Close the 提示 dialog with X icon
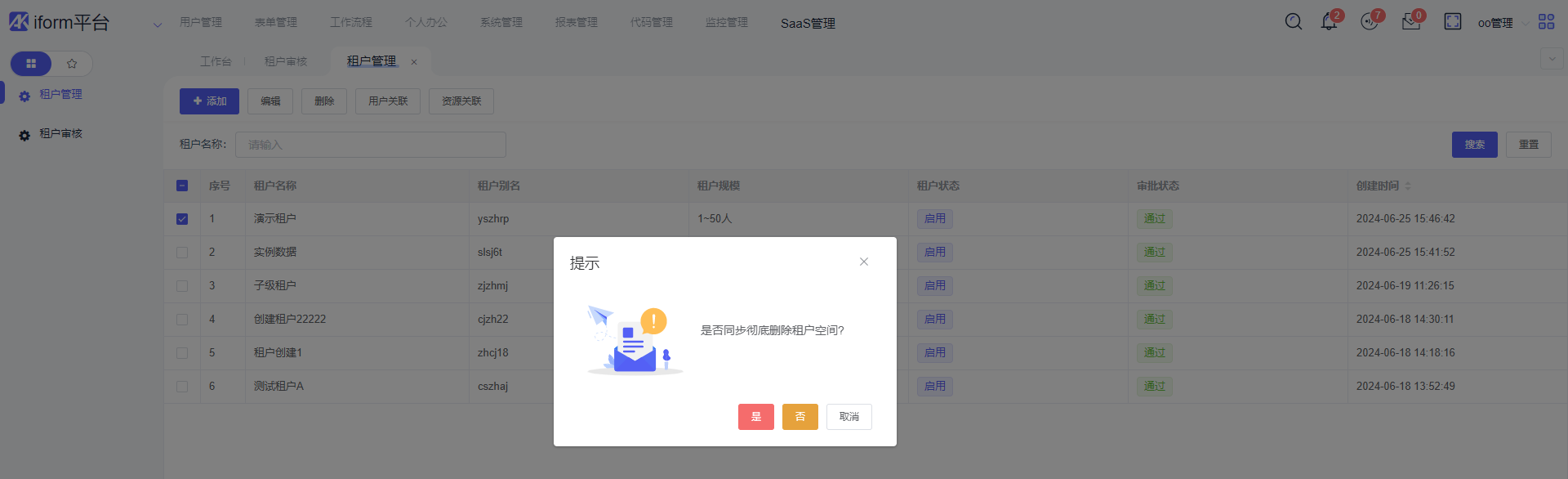This screenshot has height=479, width=1568. point(863,262)
